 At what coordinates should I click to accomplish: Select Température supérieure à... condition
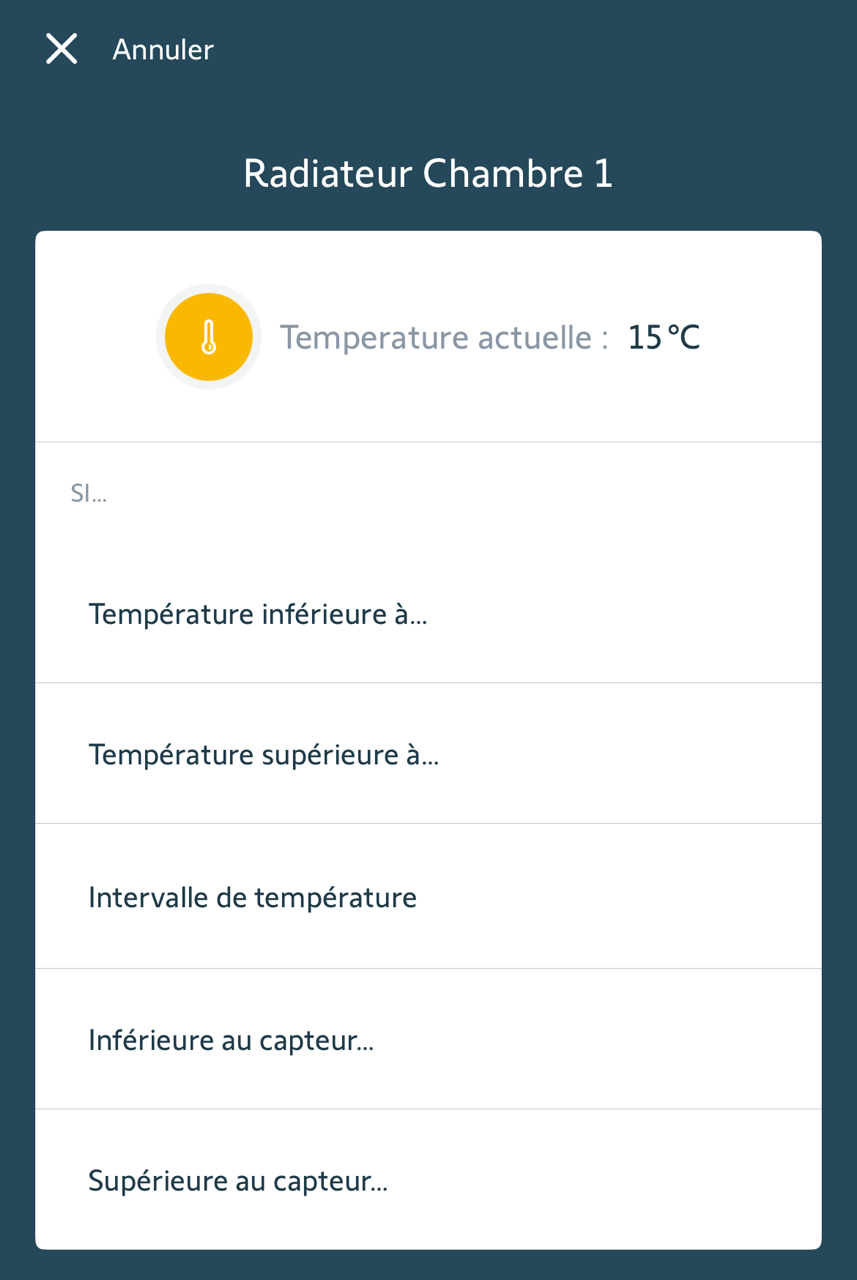[264, 755]
